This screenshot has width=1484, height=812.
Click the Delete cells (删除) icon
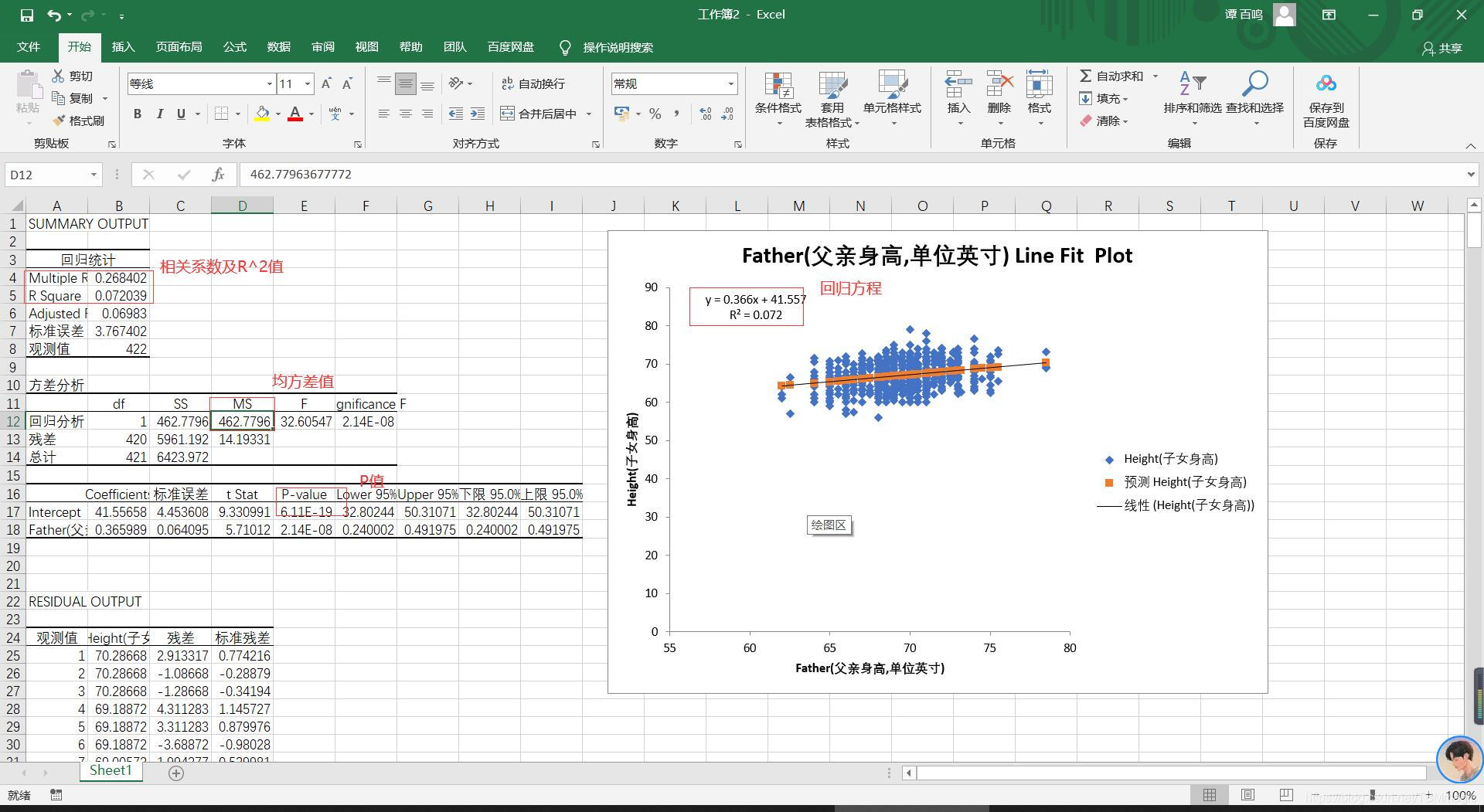[999, 83]
